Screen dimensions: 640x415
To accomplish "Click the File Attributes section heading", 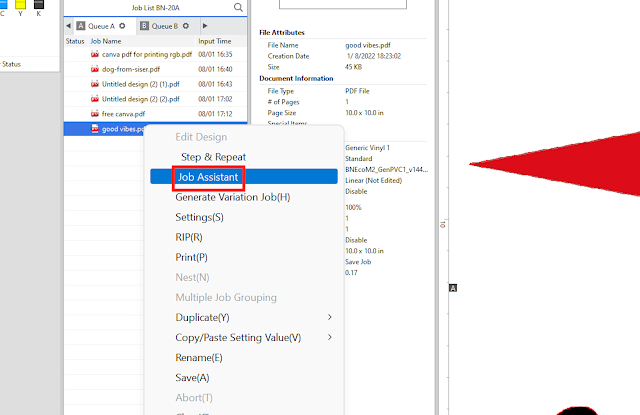I will (x=282, y=32).
